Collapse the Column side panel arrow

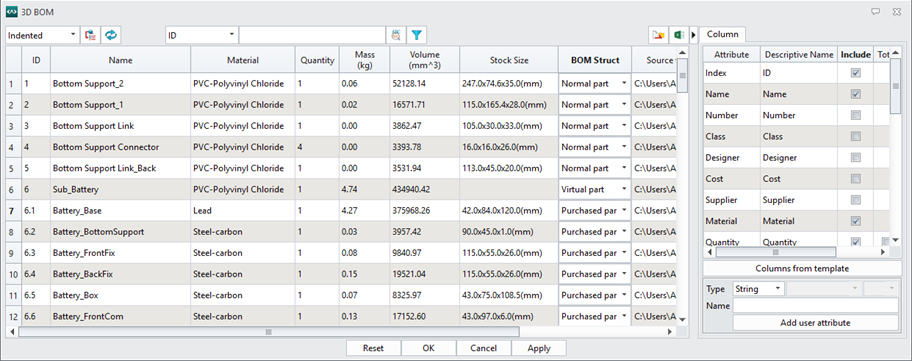[x=693, y=35]
